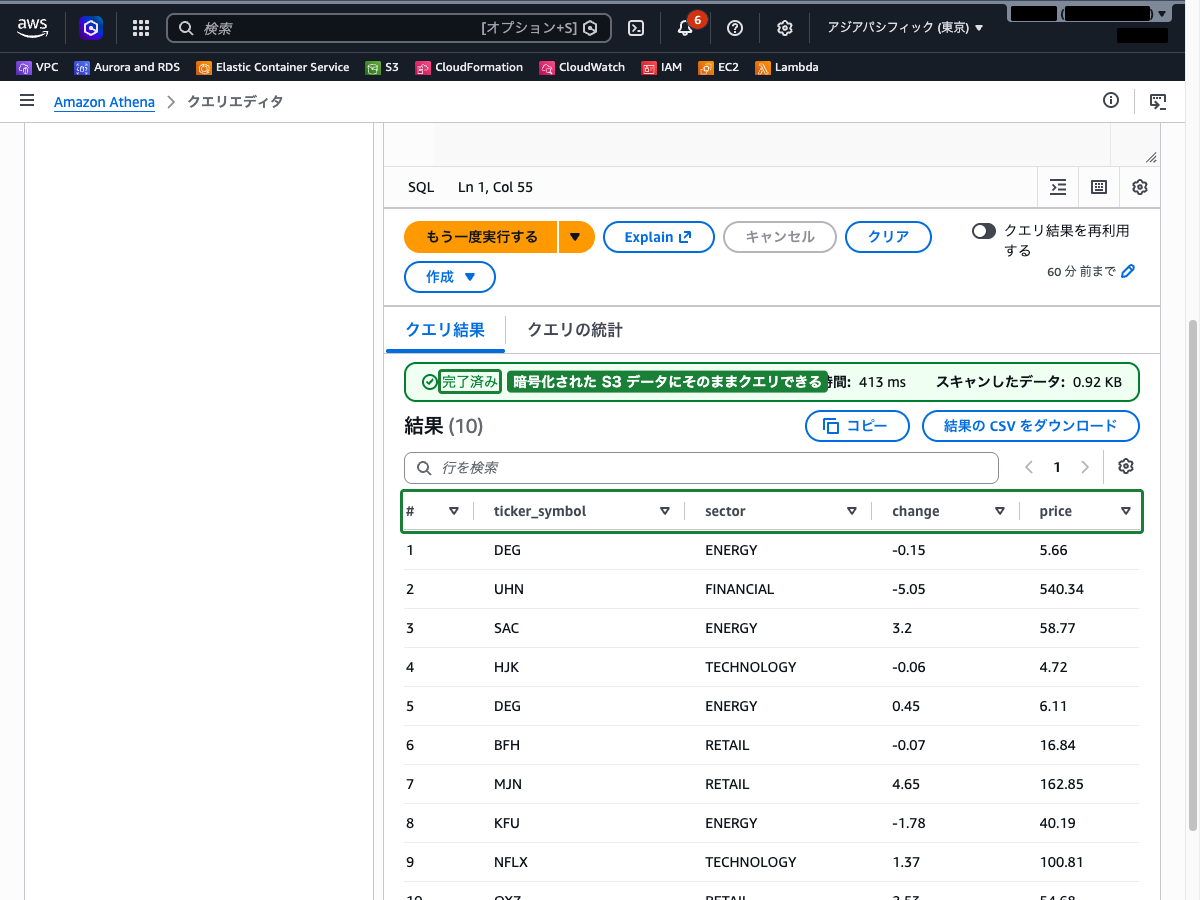Open the notifications bell
This screenshot has height=900, width=1200.
(685, 28)
